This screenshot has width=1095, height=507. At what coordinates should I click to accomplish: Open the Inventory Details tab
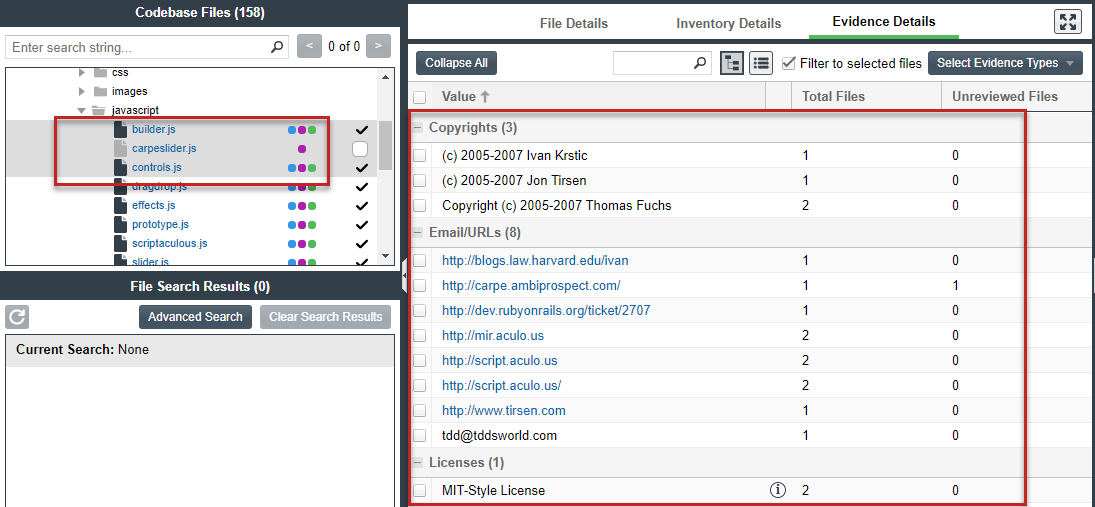[x=728, y=23]
